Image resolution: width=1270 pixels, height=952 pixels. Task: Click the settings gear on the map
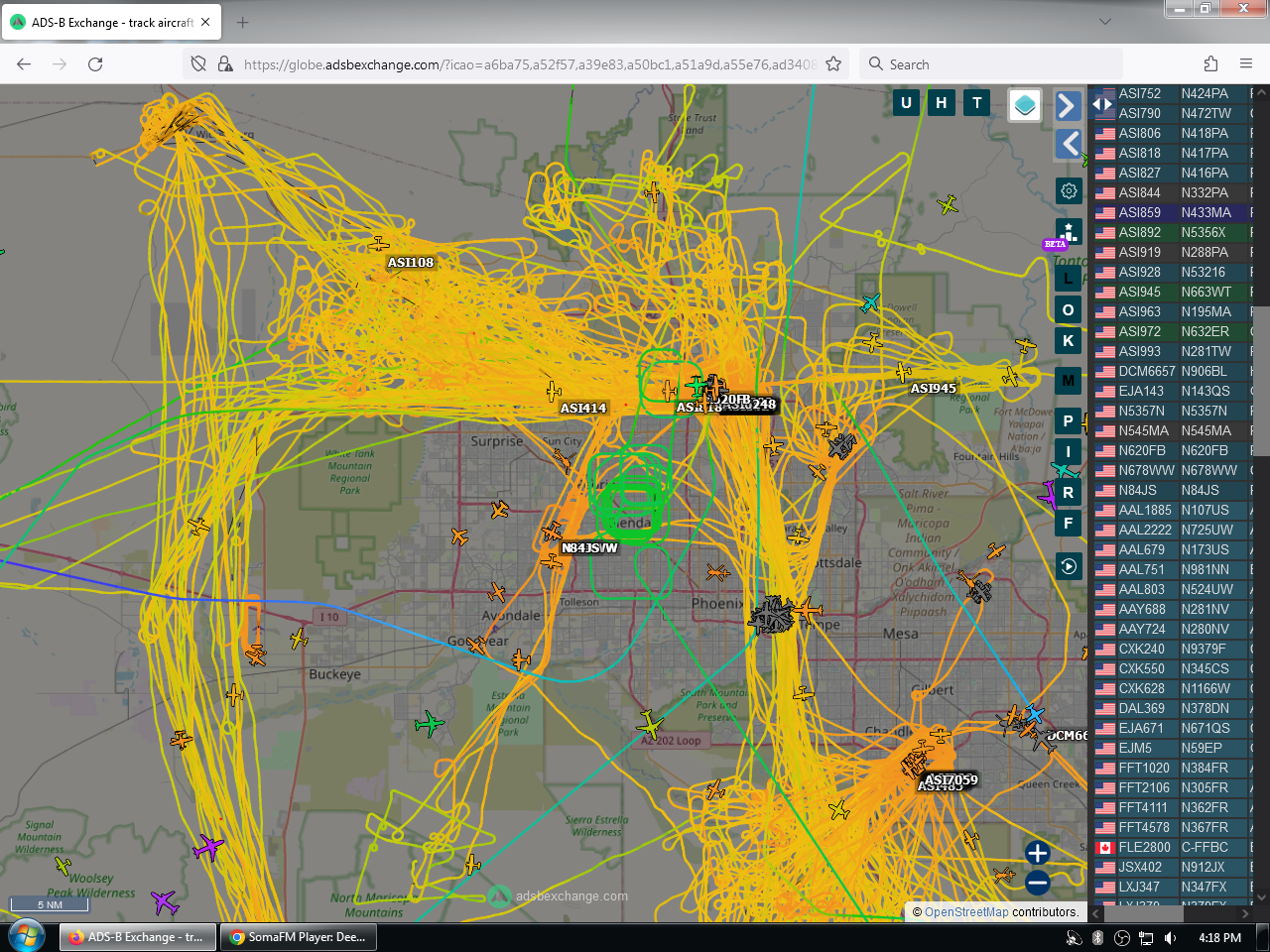tap(1069, 190)
